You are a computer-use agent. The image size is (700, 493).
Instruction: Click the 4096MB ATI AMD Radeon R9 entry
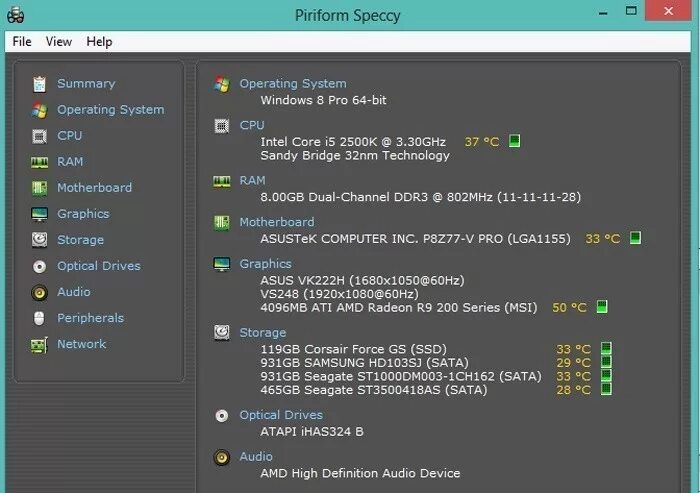(x=399, y=308)
